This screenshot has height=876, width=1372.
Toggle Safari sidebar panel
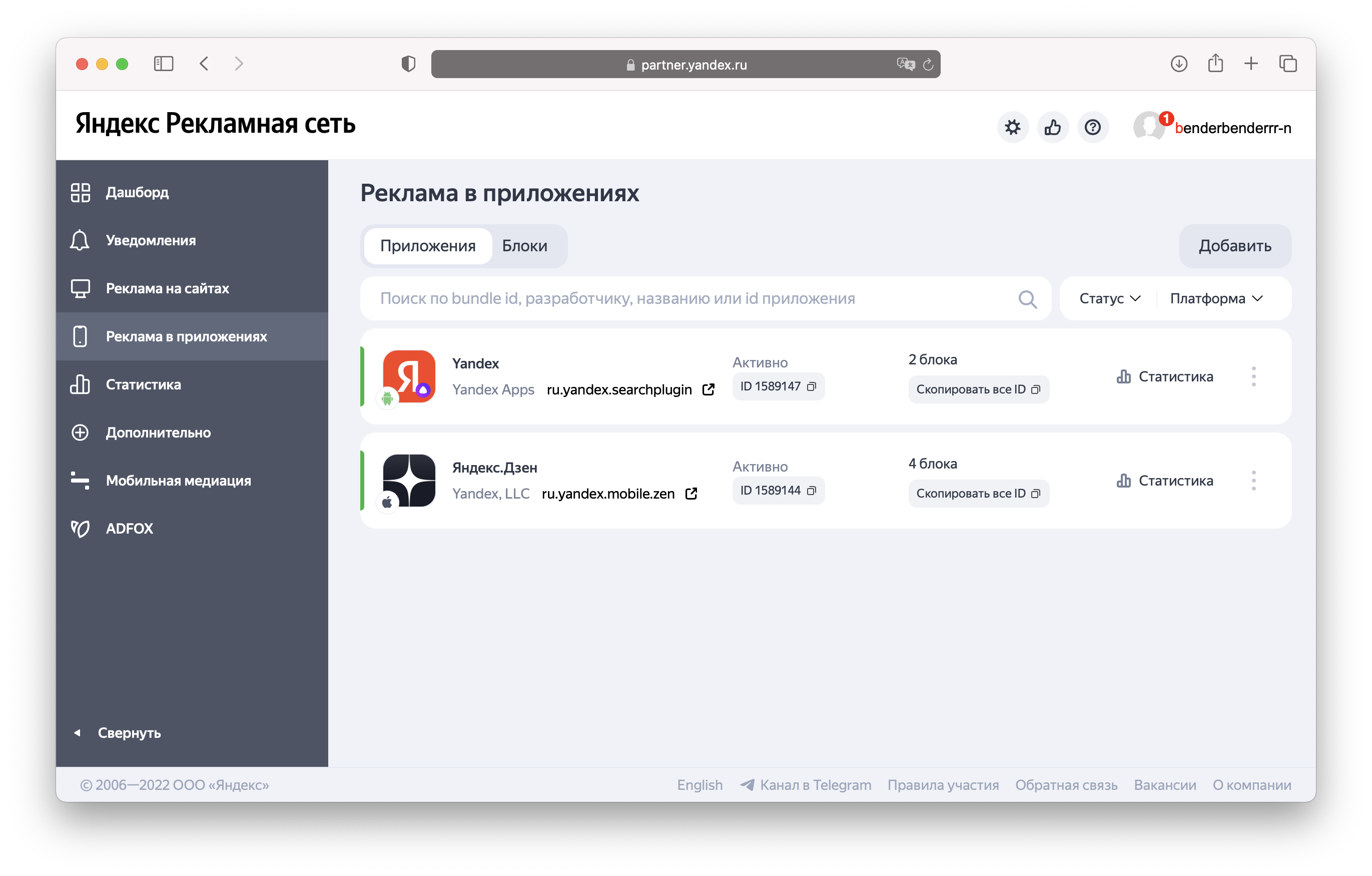(164, 63)
